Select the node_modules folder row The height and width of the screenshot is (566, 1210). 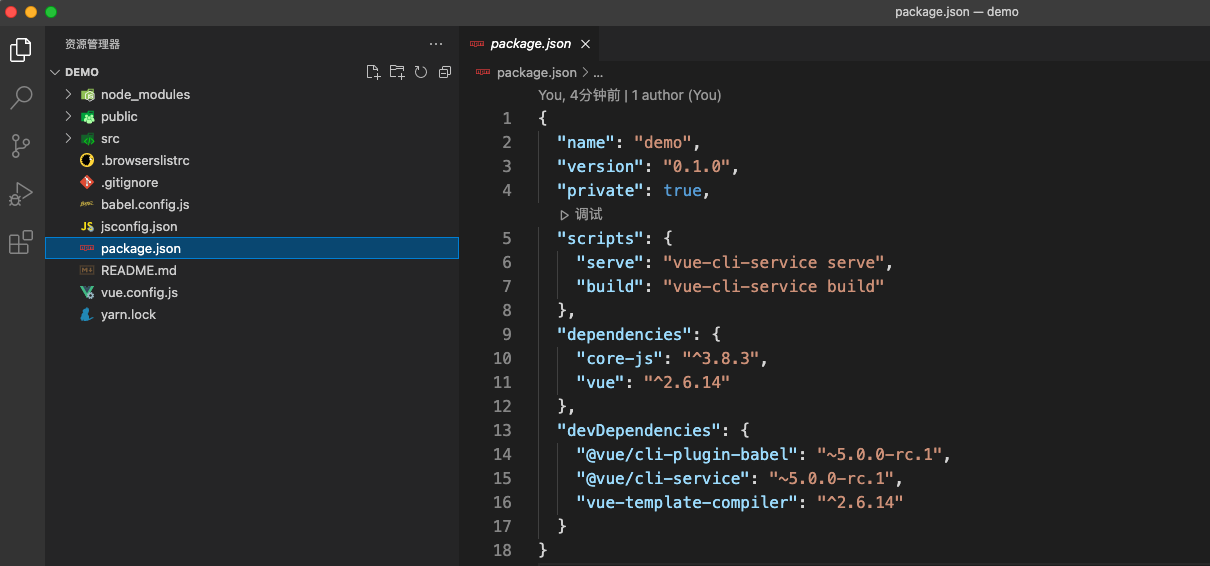pyautogui.click(x=252, y=94)
